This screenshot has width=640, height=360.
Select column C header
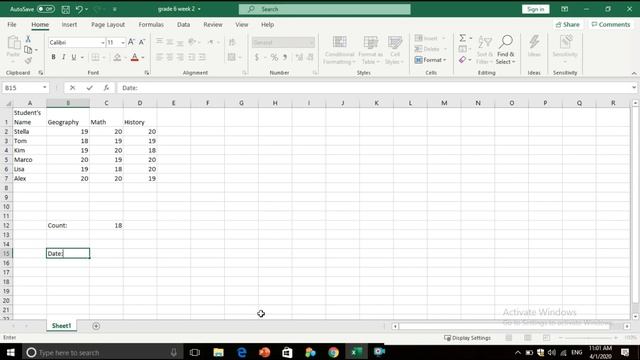[x=106, y=103]
